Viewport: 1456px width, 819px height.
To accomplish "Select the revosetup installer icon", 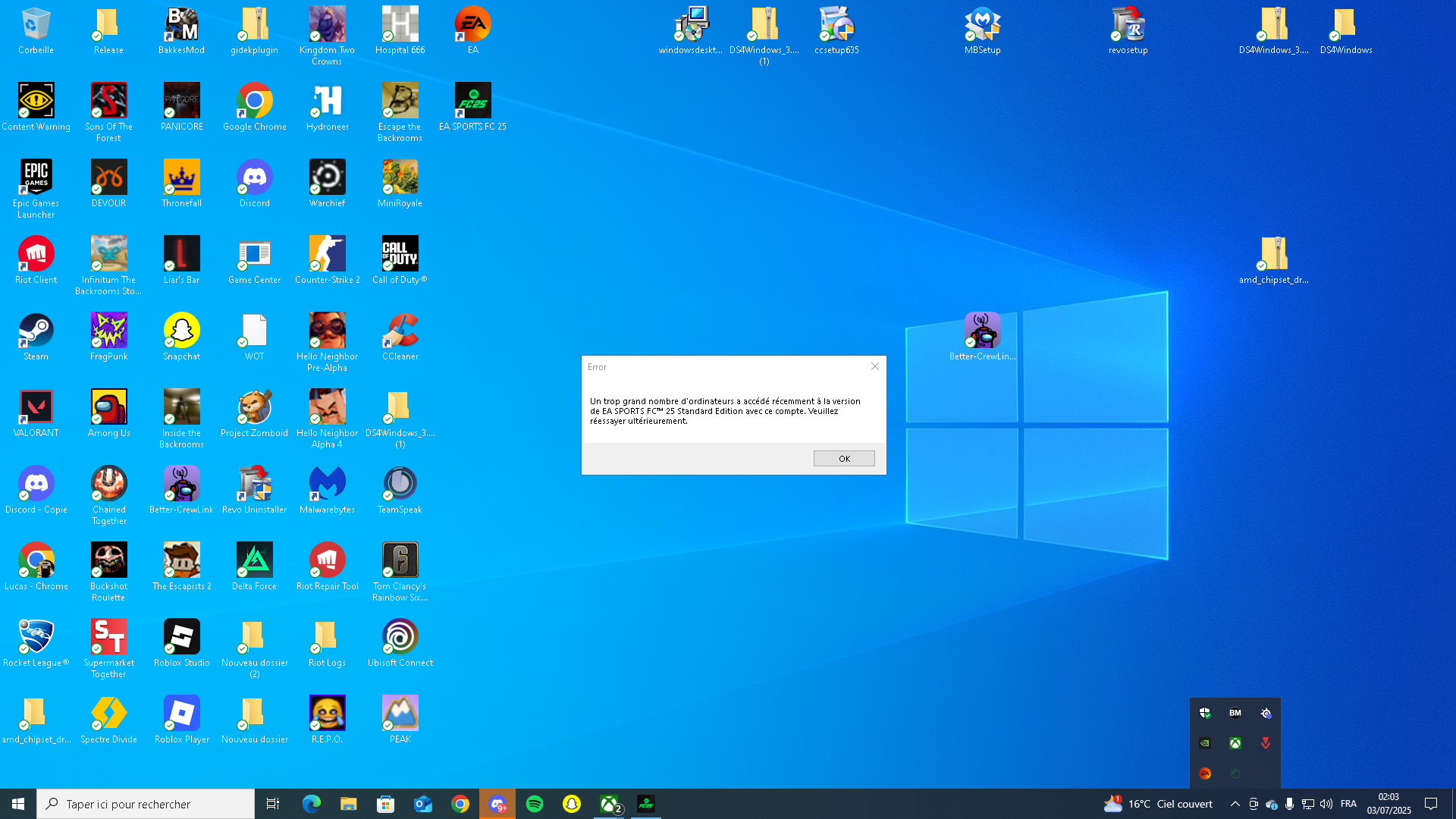I will coord(1128,30).
